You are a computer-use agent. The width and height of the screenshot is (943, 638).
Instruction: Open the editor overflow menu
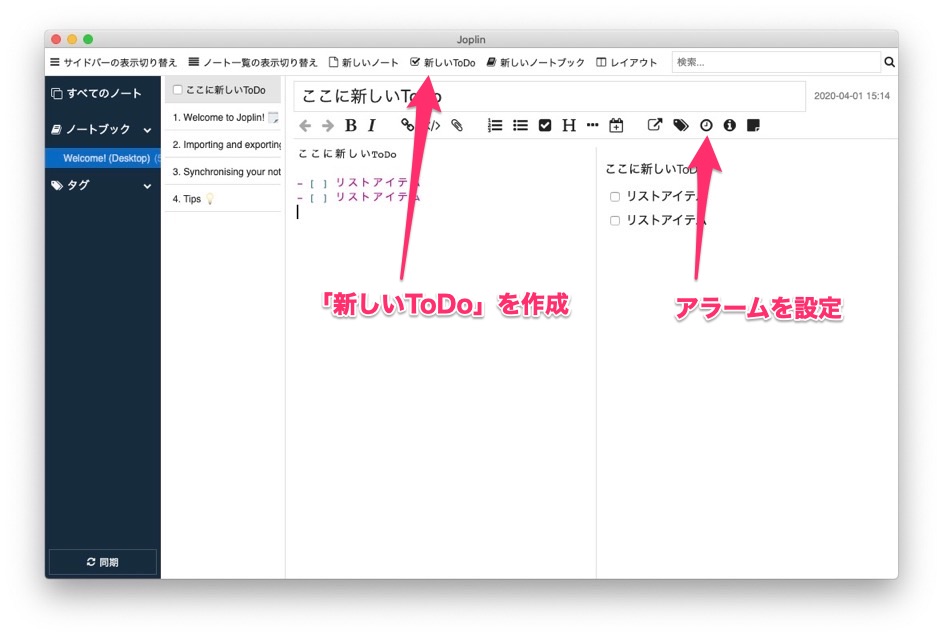592,125
